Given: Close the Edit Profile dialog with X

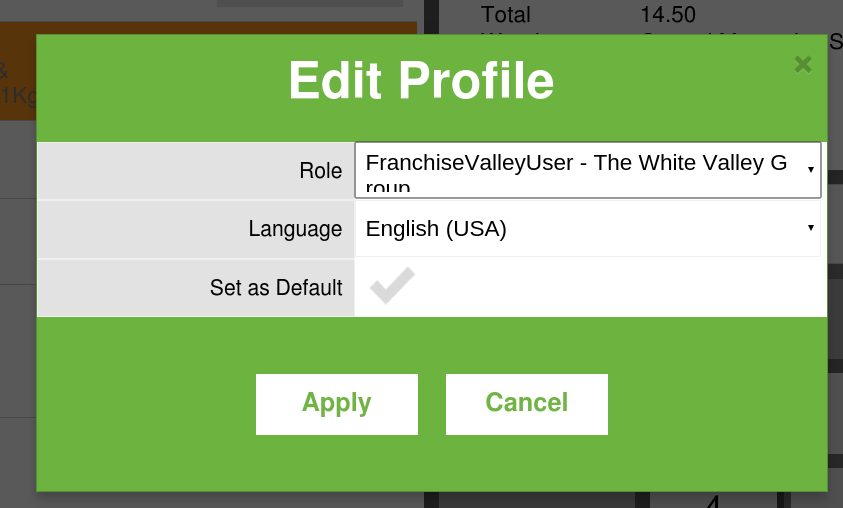Looking at the screenshot, I should pyautogui.click(x=802, y=65).
